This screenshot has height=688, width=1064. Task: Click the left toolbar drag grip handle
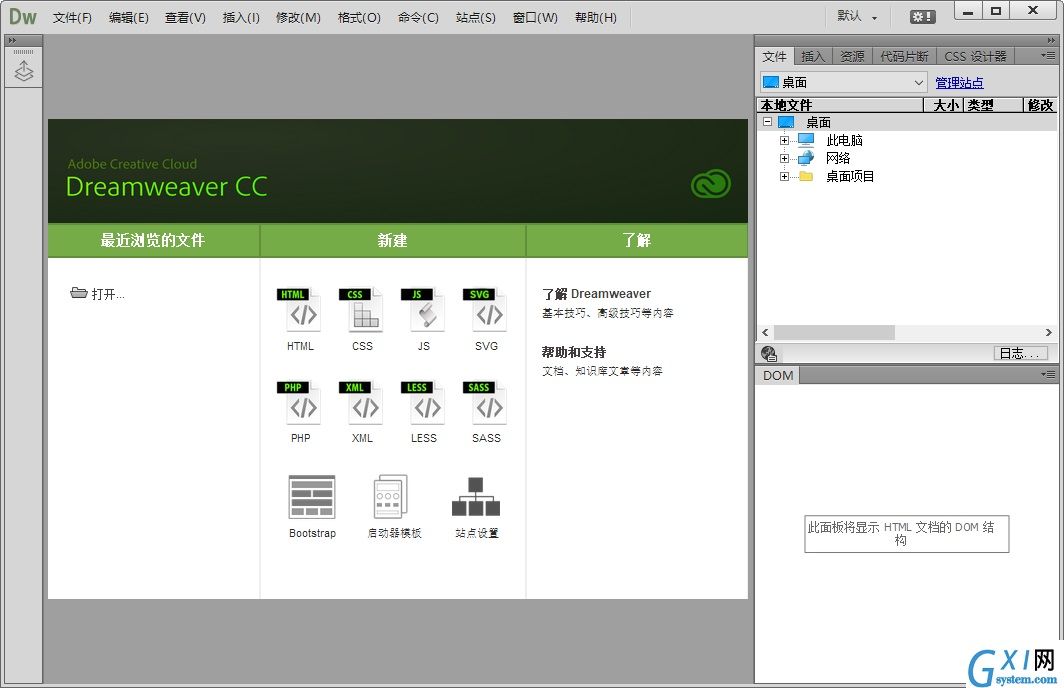coord(24,52)
